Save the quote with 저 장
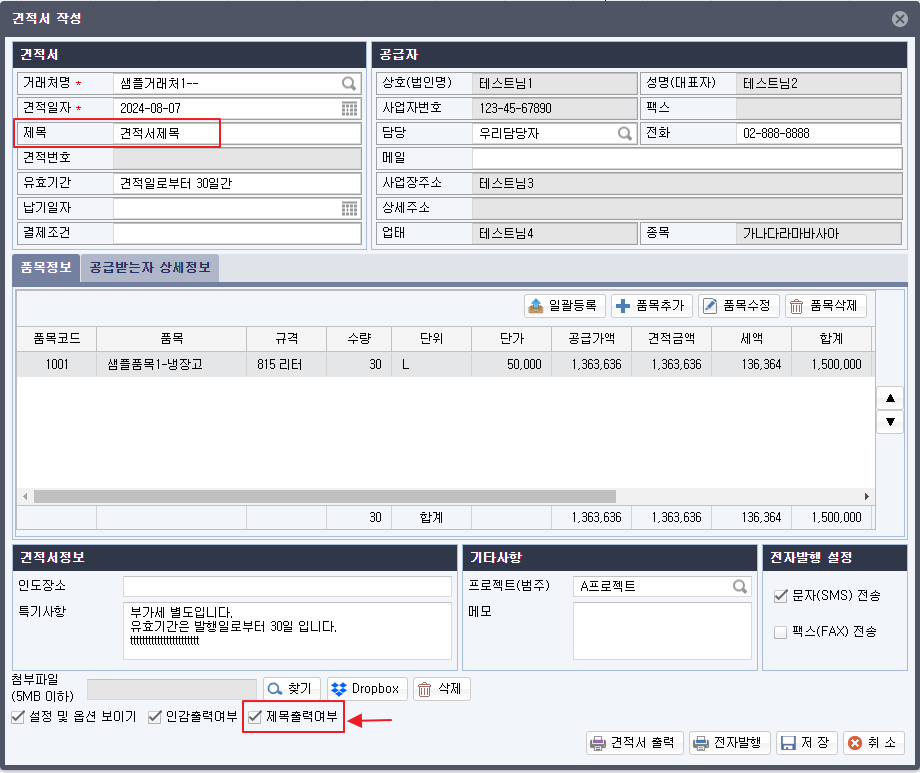 tap(807, 742)
